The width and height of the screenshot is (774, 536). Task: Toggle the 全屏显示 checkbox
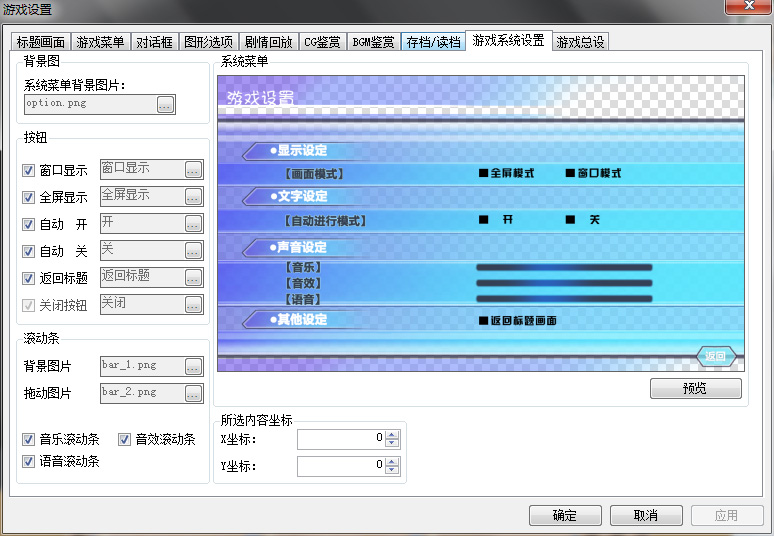pyautogui.click(x=29, y=197)
